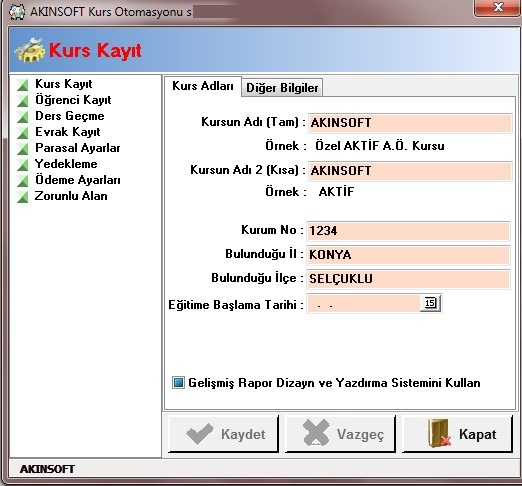Click the red Kurs Kayıt header title
The width and height of the screenshot is (522, 486).
coord(95,51)
